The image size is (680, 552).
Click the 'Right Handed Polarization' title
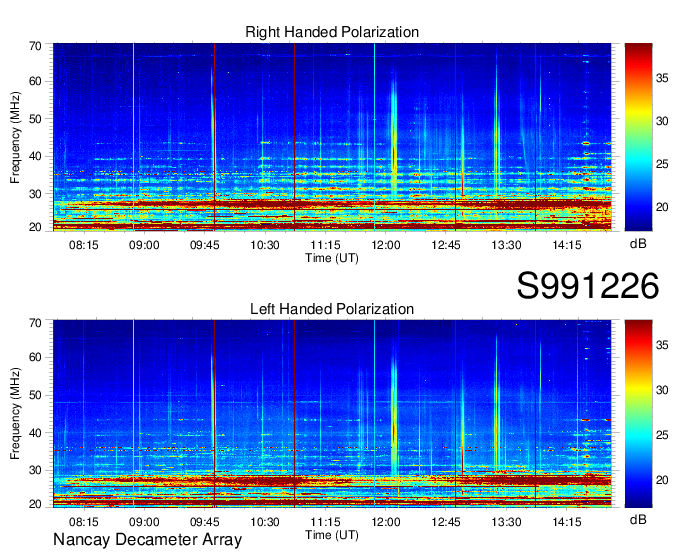click(x=332, y=32)
